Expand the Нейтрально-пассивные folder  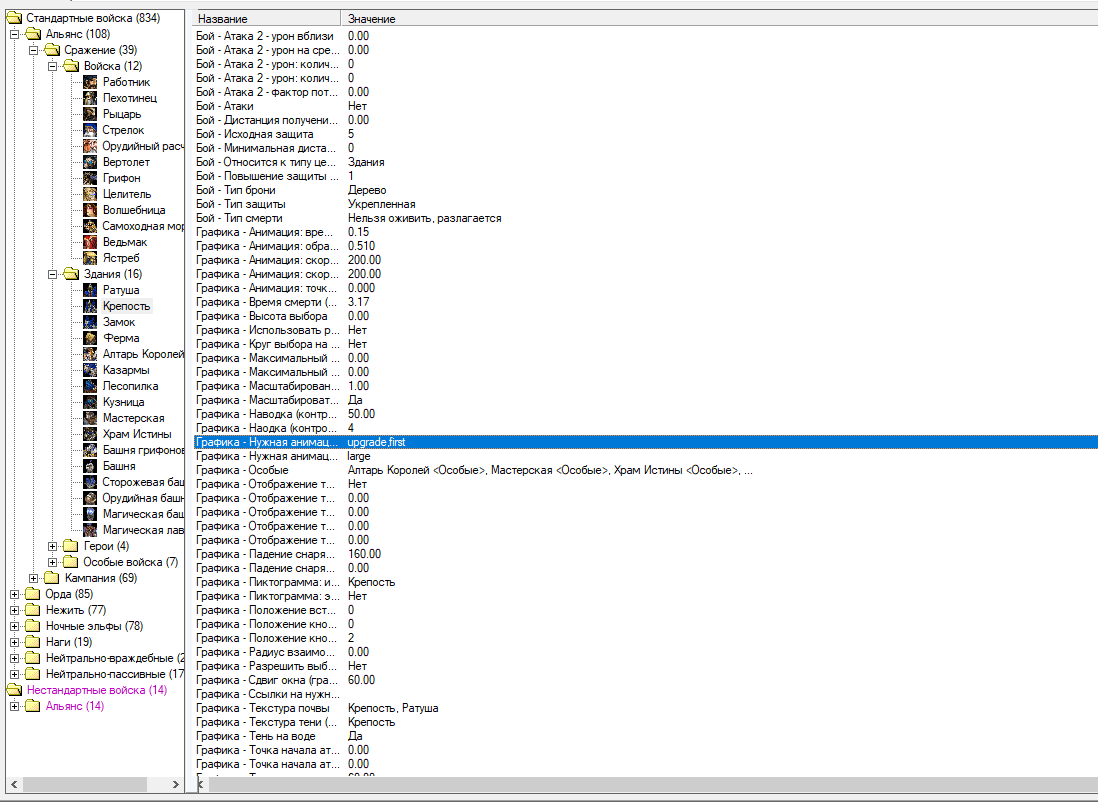14,675
